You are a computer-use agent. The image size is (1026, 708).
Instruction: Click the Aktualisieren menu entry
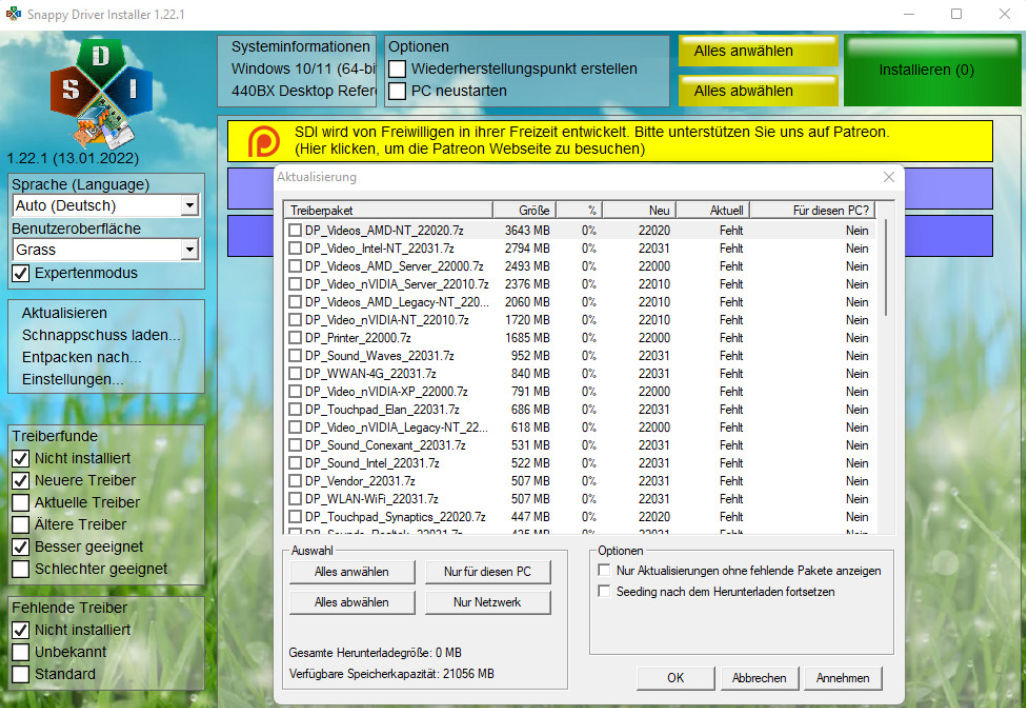click(64, 313)
